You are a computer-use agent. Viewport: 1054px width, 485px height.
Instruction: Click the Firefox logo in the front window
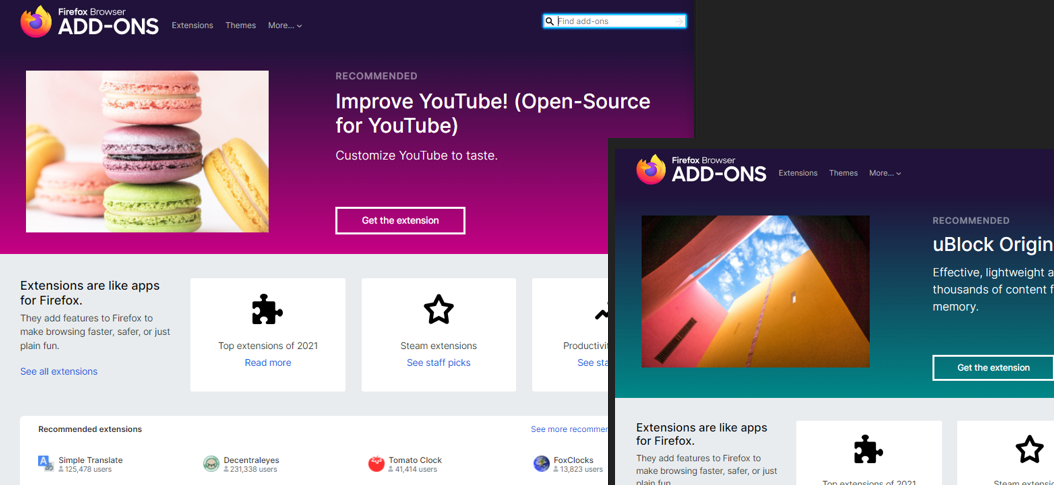(x=651, y=169)
